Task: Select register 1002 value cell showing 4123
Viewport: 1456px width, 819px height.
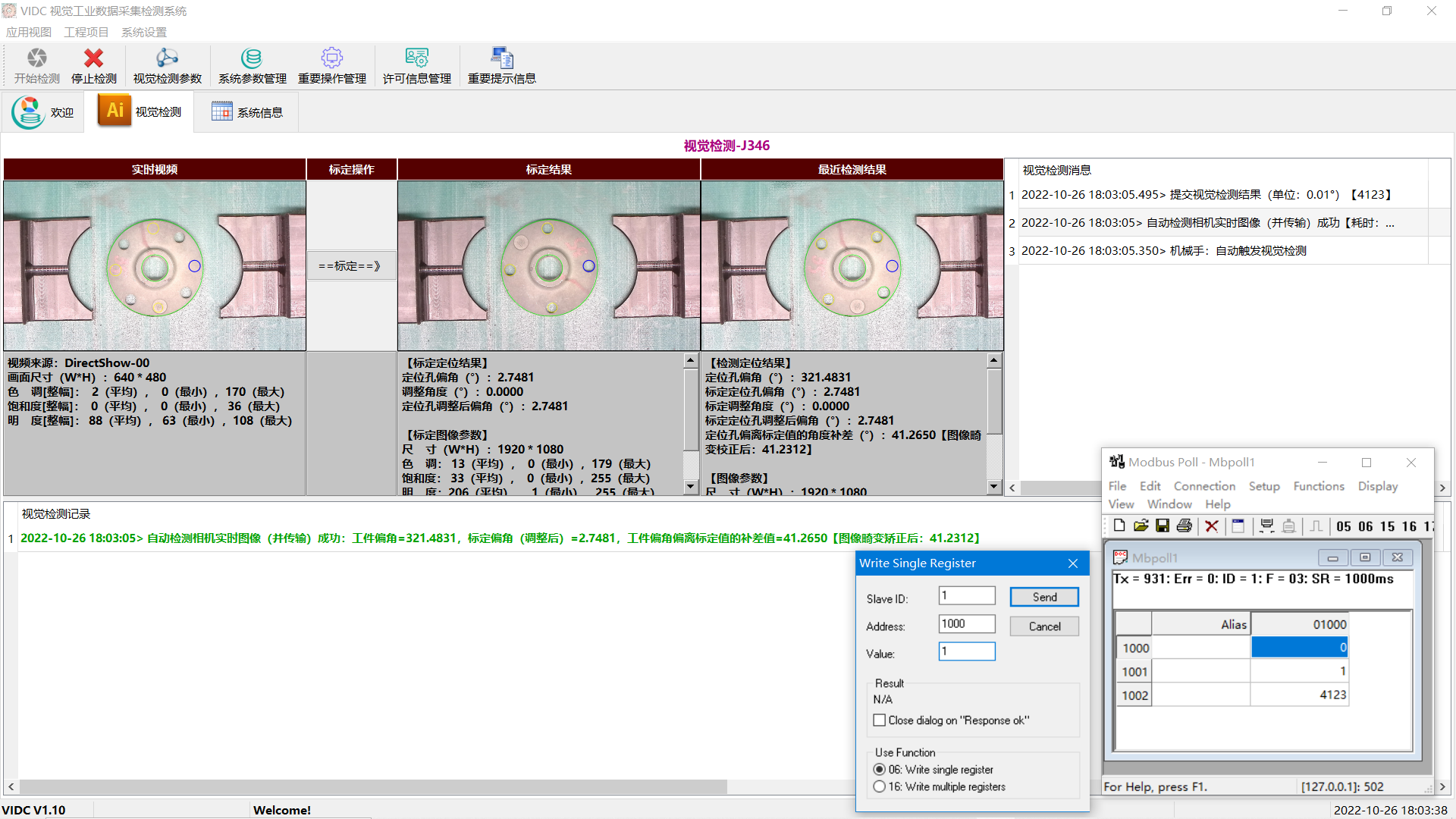Action: pyautogui.click(x=1300, y=695)
